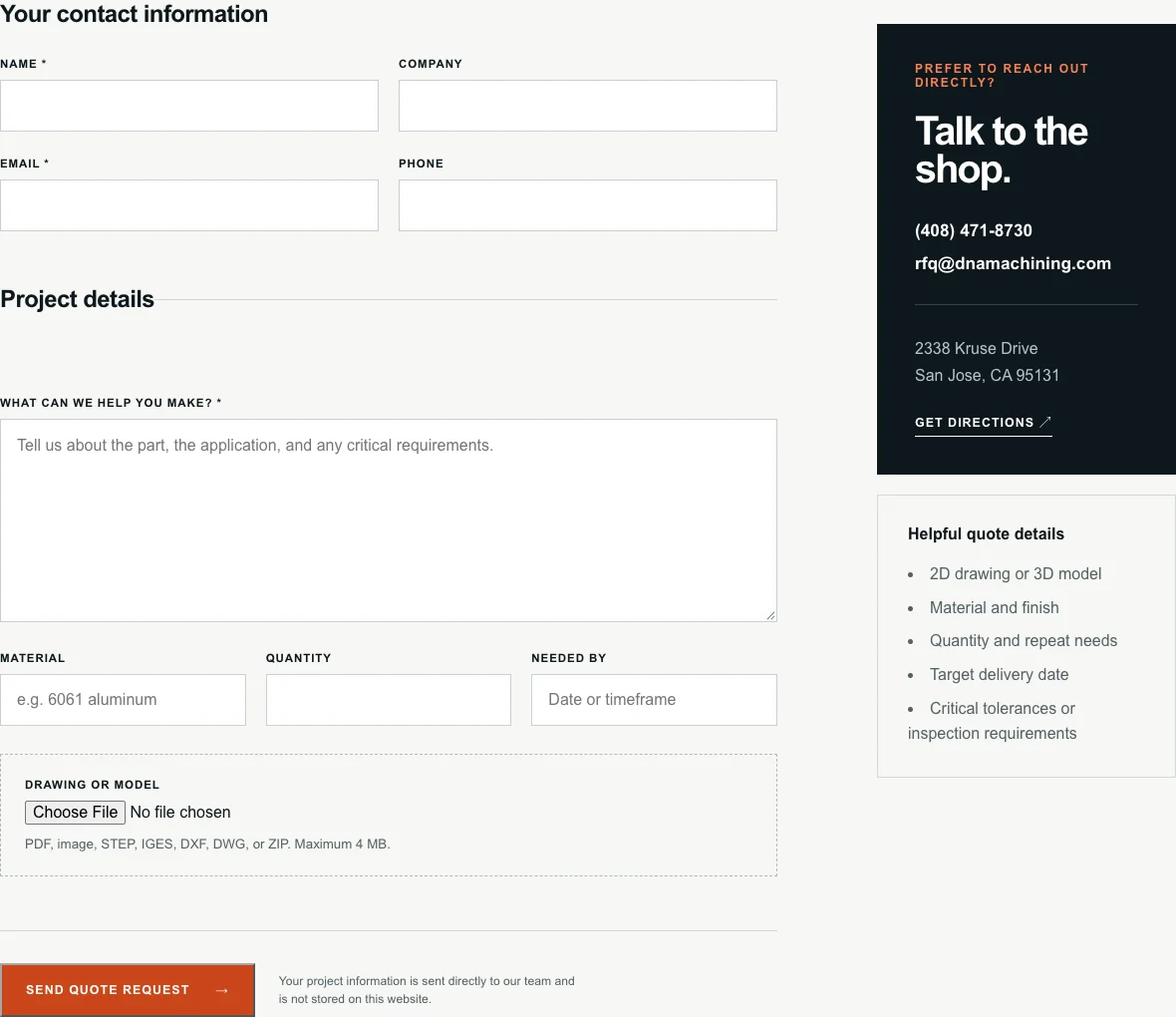1176x1017 pixels.
Task: Click the 'Name *' field label
Action: tap(23, 64)
